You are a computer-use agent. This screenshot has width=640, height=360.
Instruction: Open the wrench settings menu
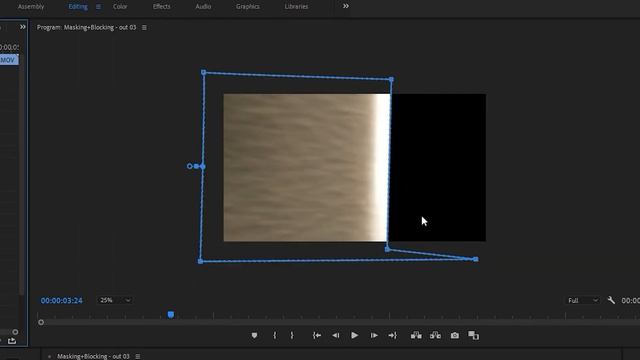611,300
